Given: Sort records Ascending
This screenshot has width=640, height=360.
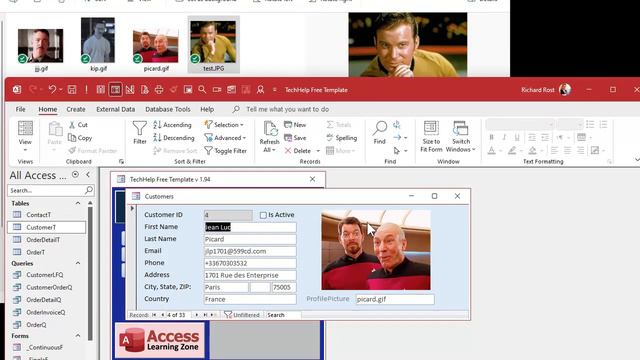Looking at the screenshot, I should pos(172,125).
